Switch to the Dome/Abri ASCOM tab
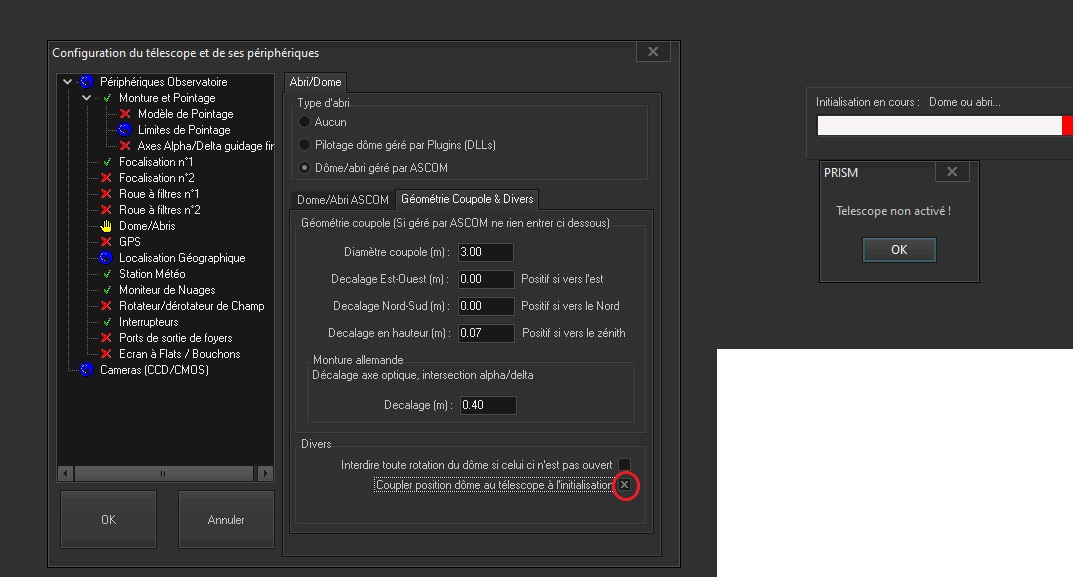1085x586 pixels. pyautogui.click(x=342, y=200)
